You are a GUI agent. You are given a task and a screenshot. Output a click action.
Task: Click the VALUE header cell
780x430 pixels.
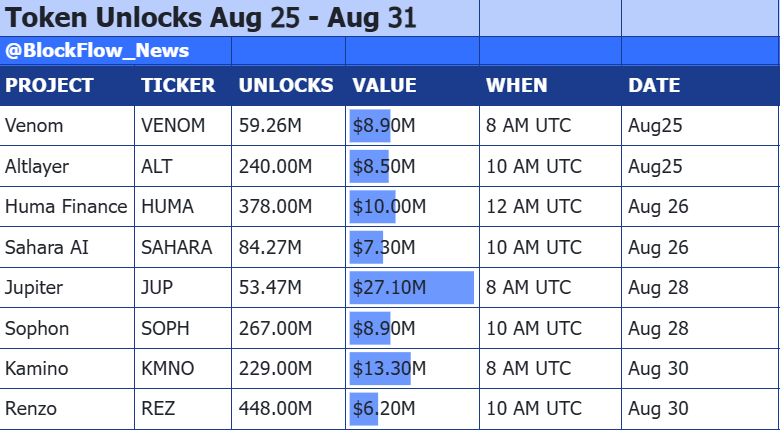click(x=412, y=86)
